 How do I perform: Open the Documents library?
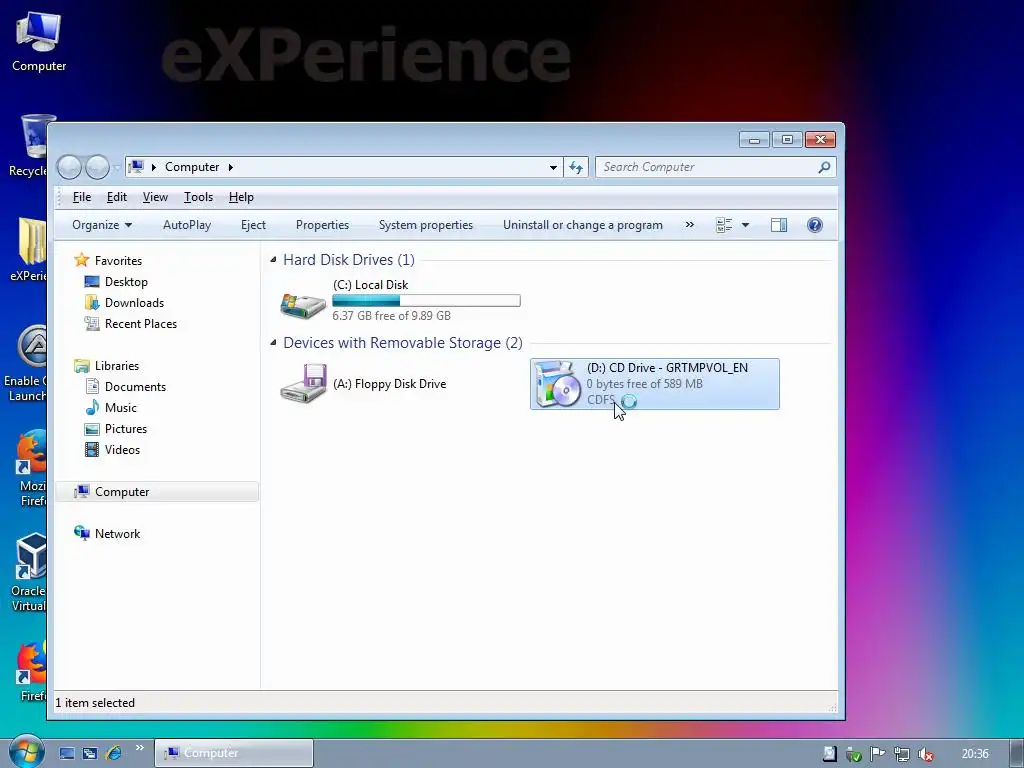tap(135, 387)
